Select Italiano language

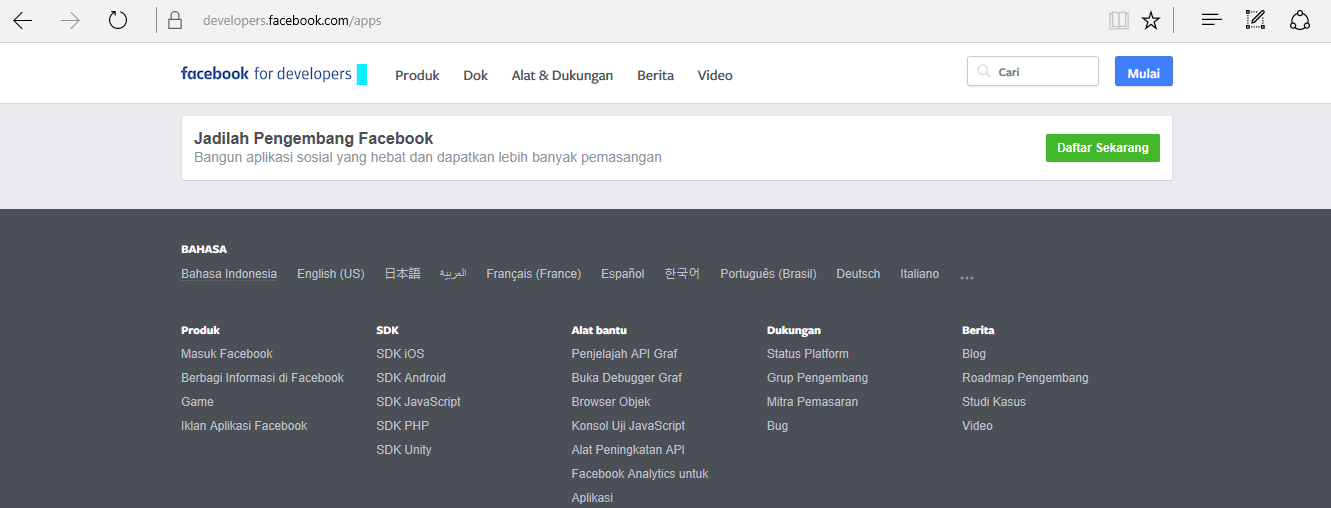[x=920, y=274]
